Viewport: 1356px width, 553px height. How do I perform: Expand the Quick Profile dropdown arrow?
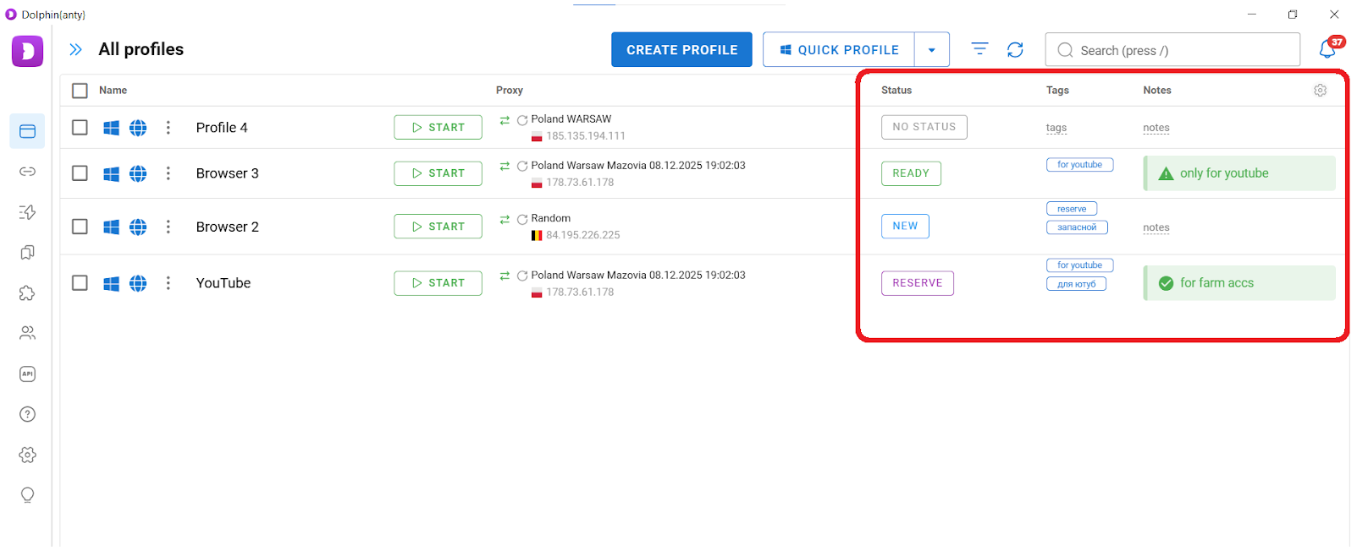click(x=932, y=50)
